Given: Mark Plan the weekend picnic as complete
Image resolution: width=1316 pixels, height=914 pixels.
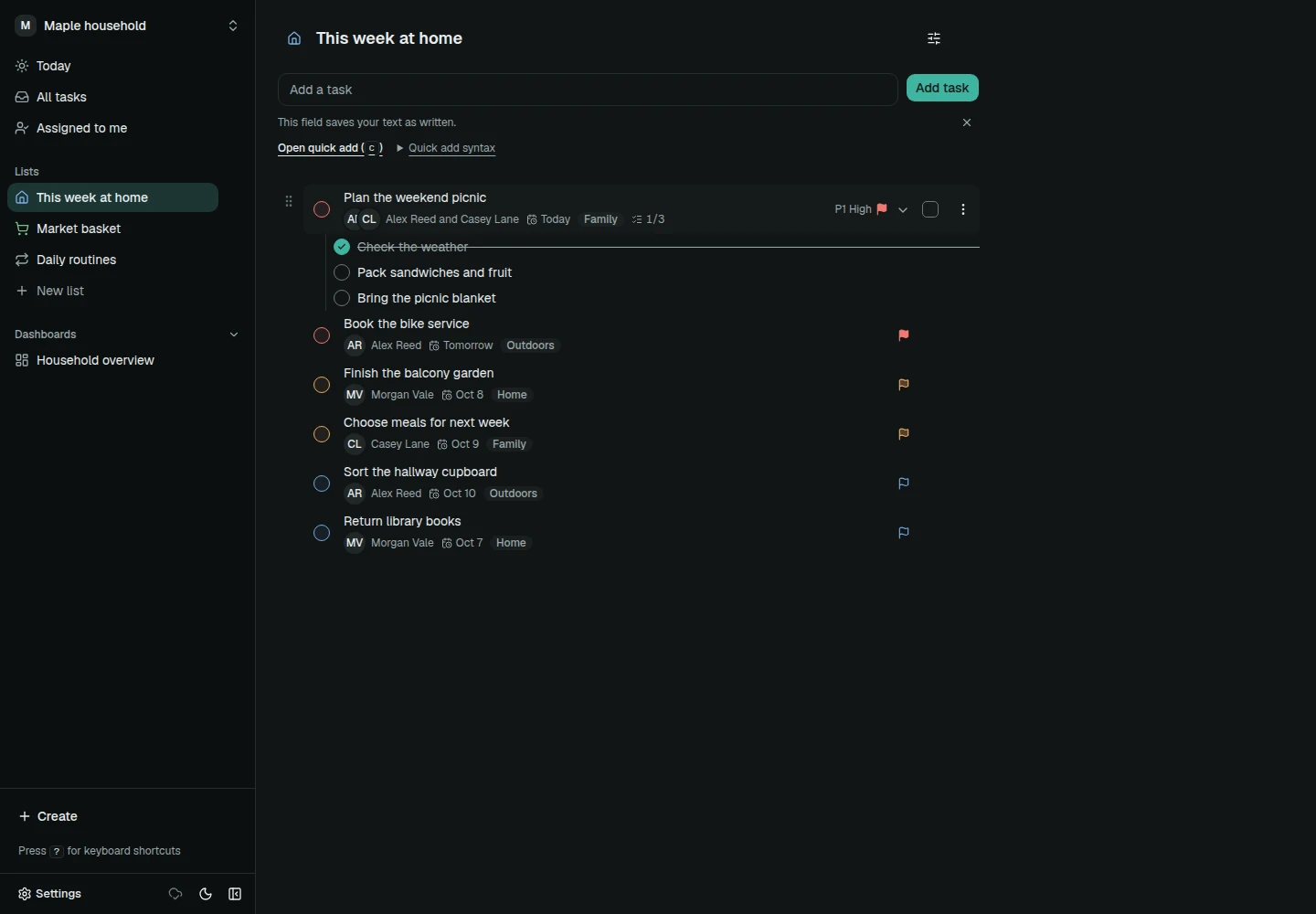Looking at the screenshot, I should (x=322, y=209).
